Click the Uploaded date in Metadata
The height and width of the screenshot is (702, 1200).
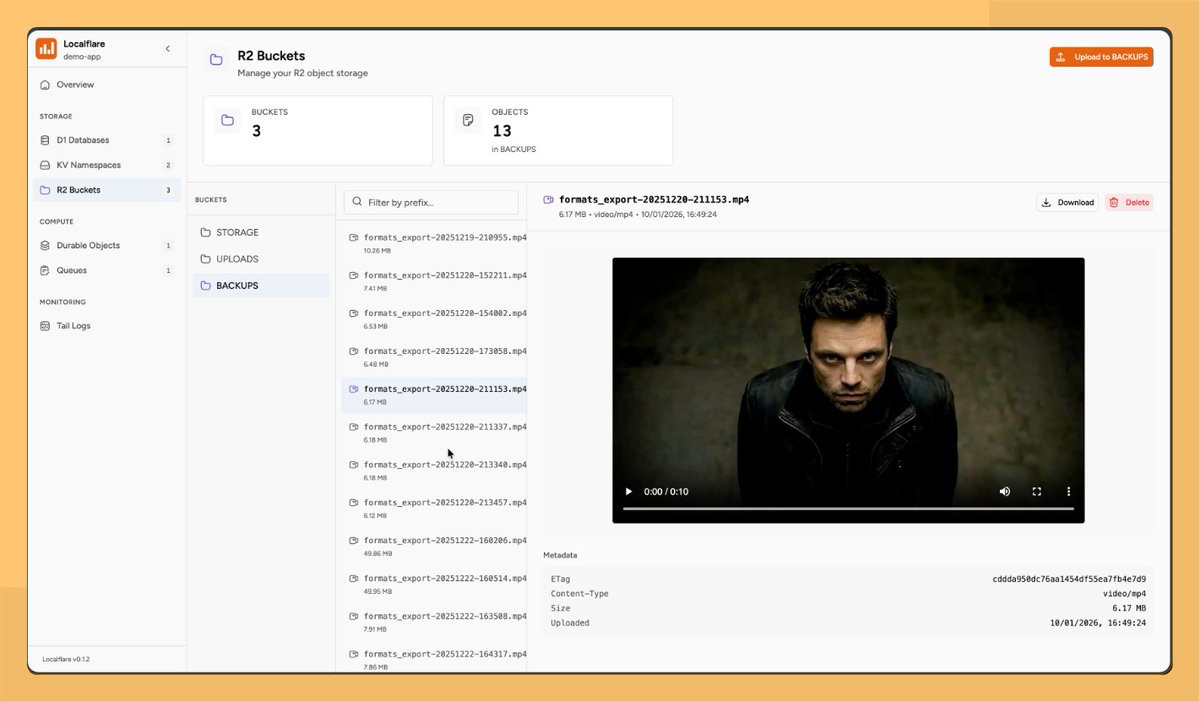(1098, 623)
